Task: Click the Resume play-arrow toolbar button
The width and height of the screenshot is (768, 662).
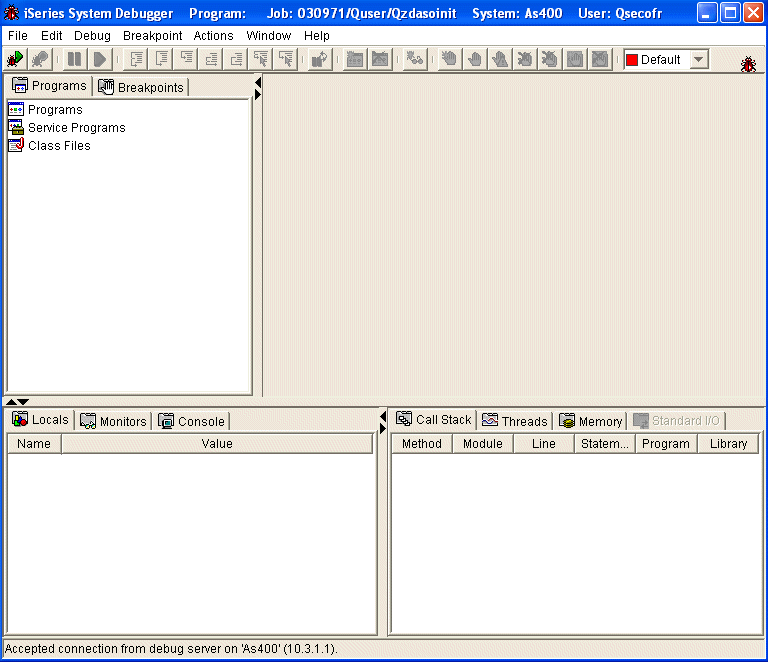Action: pos(100,60)
